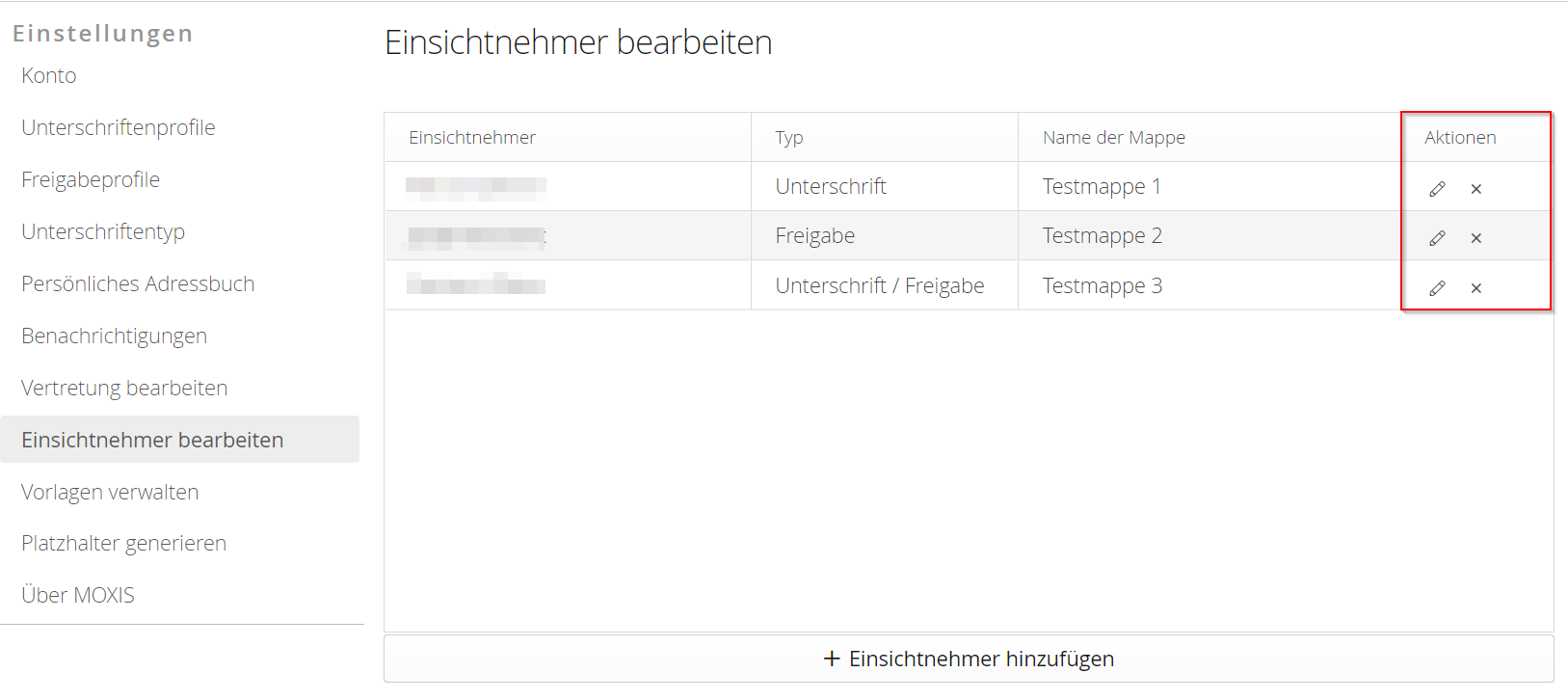Select Platzhalter generieren
Viewport: 1568px width, 700px height.
point(123,542)
